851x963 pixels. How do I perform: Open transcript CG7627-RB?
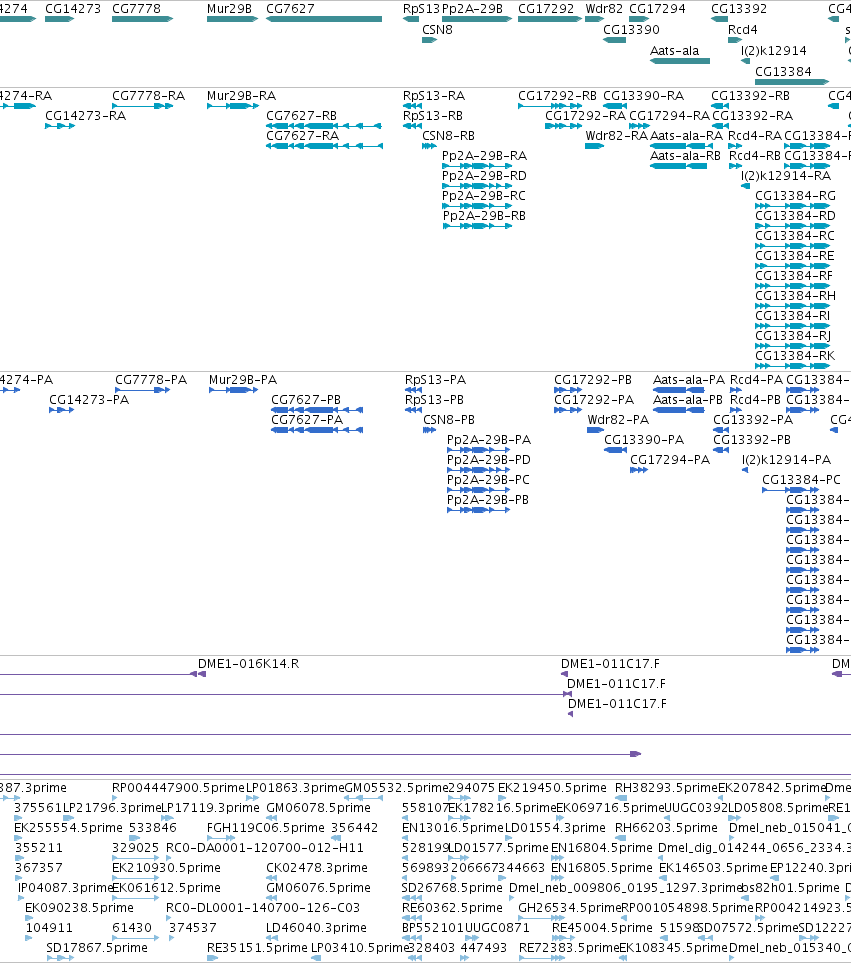point(301,115)
